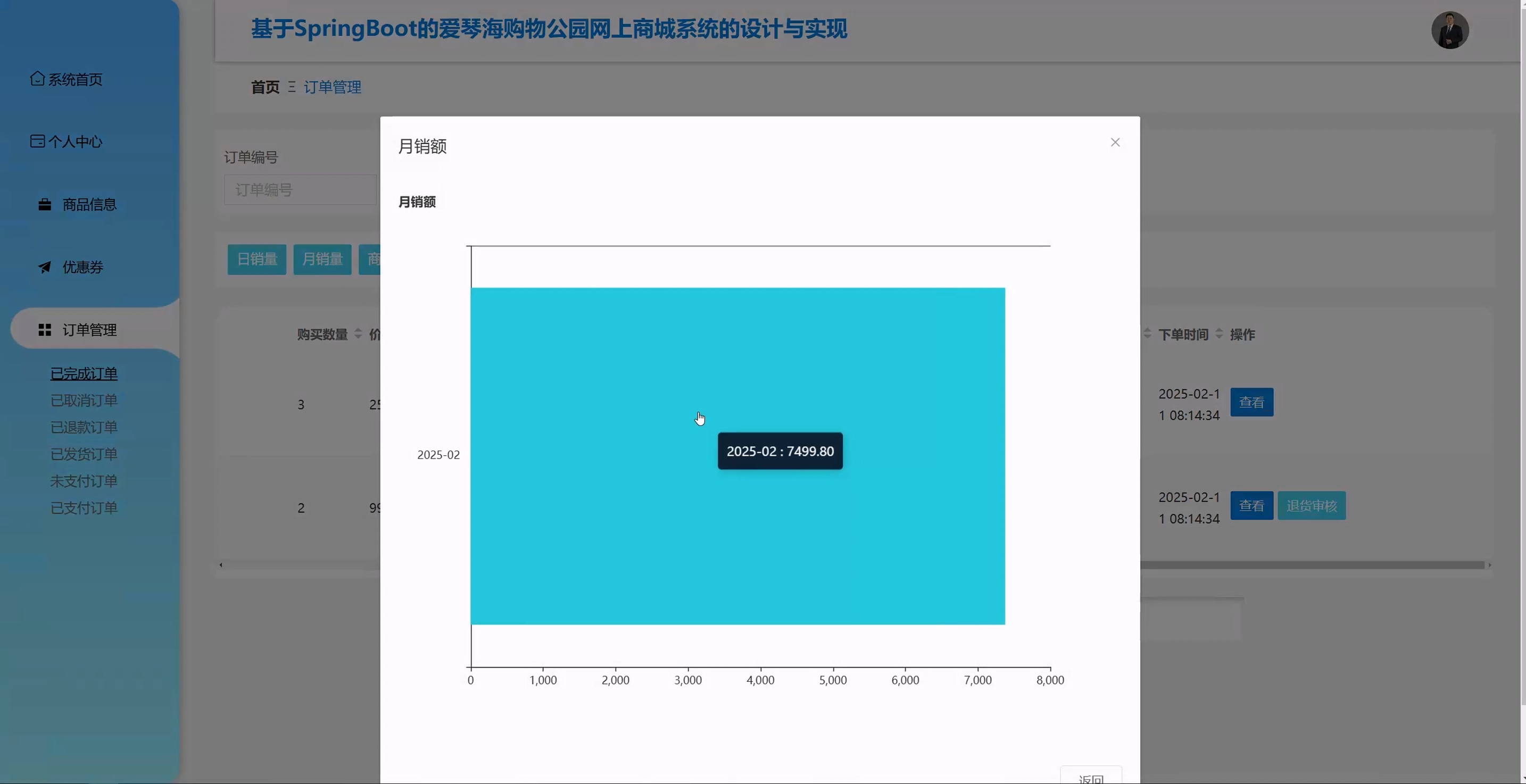The height and width of the screenshot is (784, 1526).
Task: Click the paper plane icon beside 优惠券
Action: coord(45,268)
